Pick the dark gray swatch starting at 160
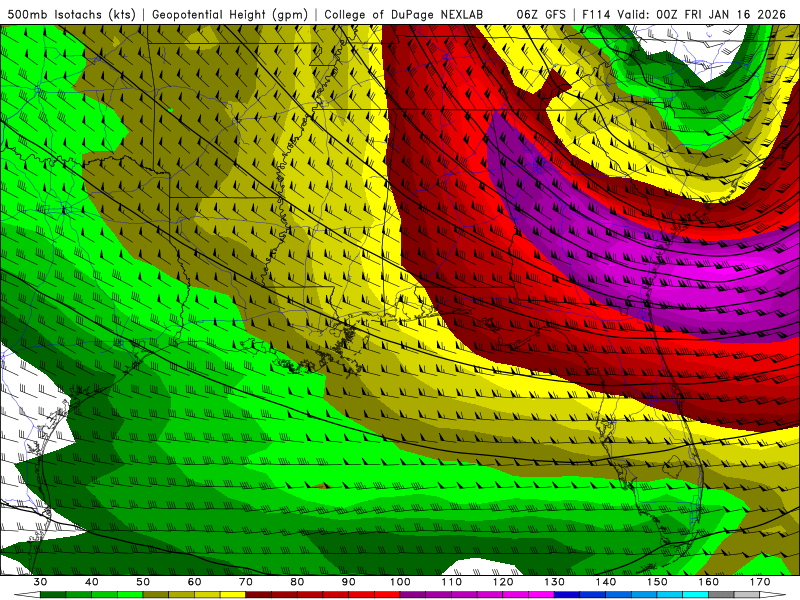Screen dimensions: 800x600 point(721,595)
